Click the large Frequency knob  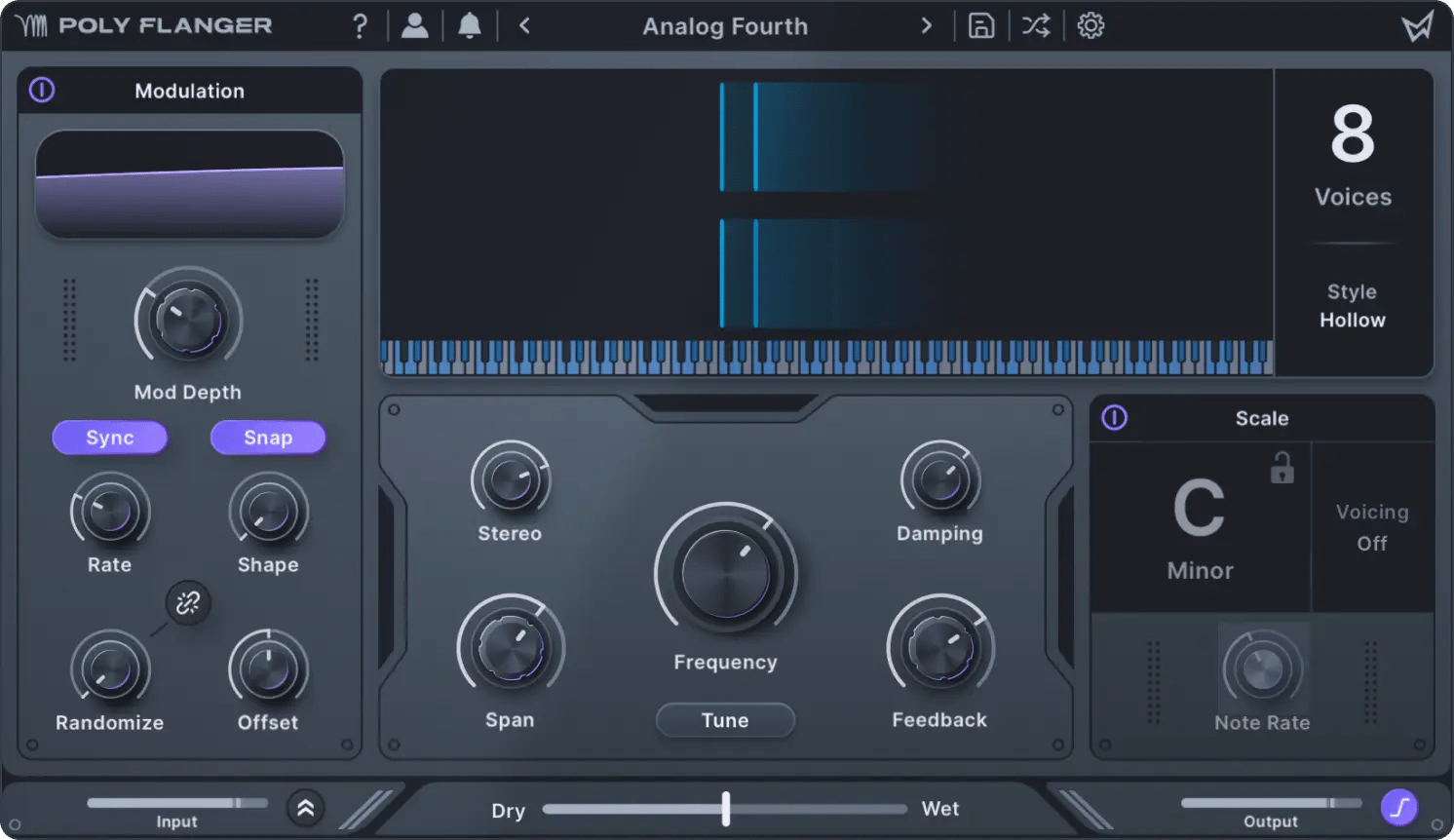pyautogui.click(x=725, y=574)
